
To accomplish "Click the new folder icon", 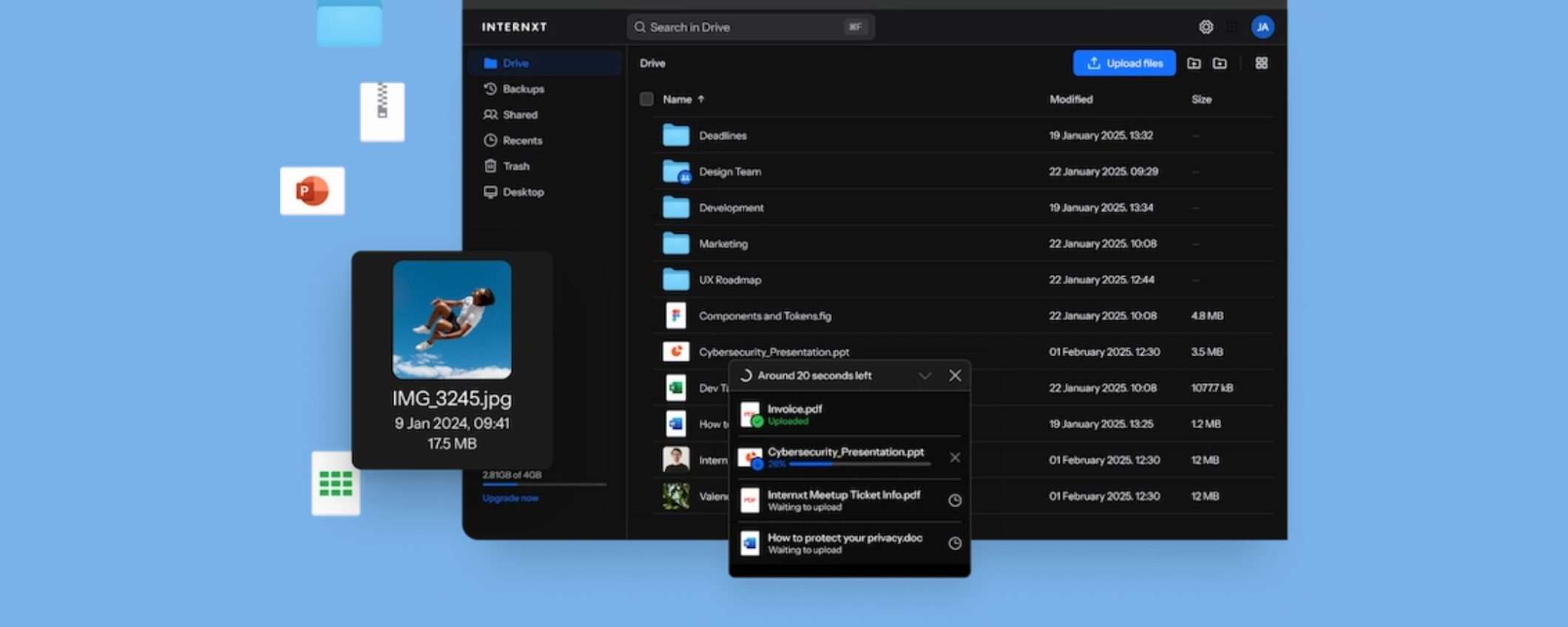I will (x=1220, y=64).
